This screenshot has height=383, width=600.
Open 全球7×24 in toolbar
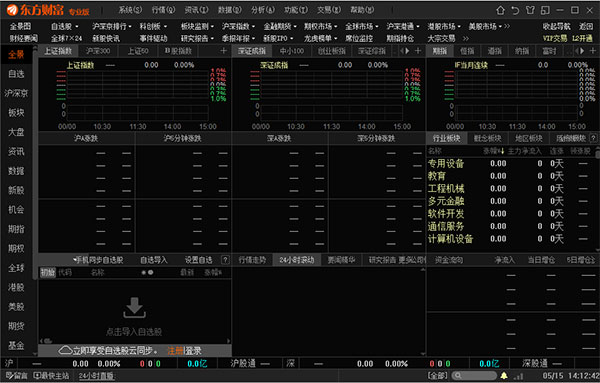pyautogui.click(x=67, y=38)
